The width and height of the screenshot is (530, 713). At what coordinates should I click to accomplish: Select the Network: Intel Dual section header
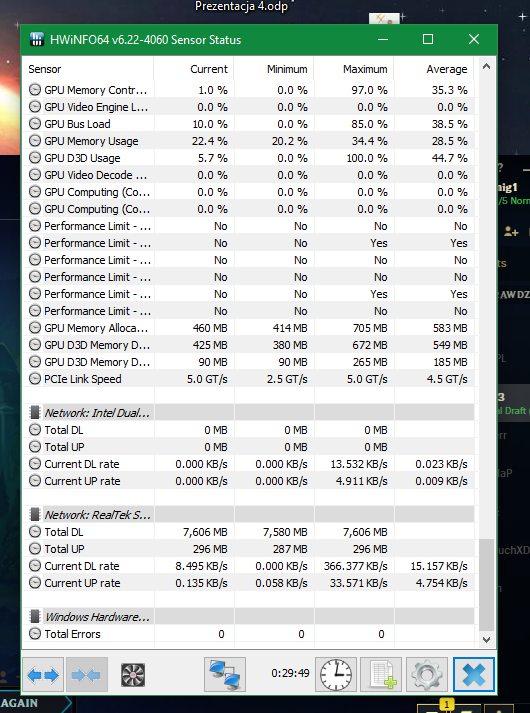click(248, 412)
